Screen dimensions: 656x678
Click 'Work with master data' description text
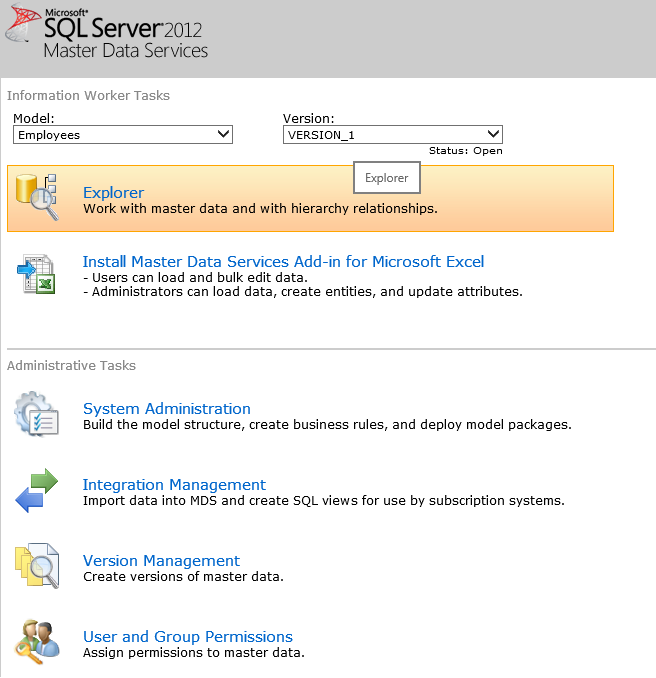[260, 209]
